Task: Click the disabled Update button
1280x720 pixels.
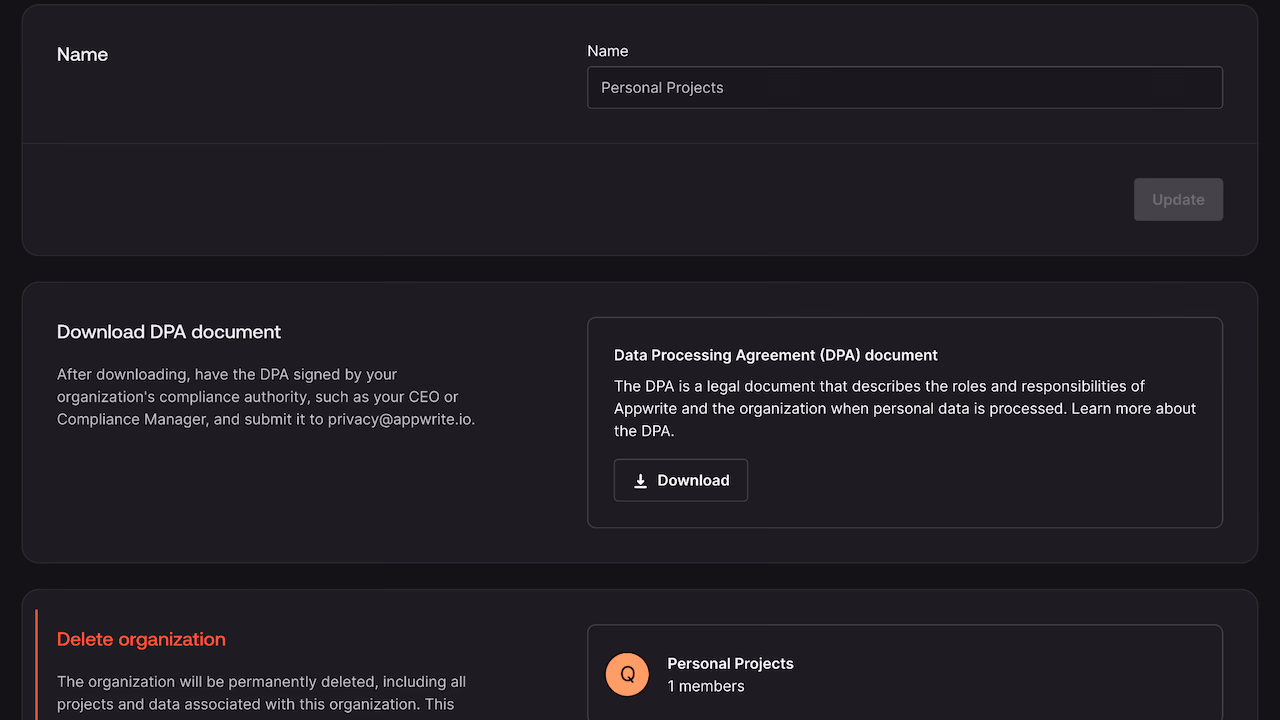Action: pos(1178,199)
